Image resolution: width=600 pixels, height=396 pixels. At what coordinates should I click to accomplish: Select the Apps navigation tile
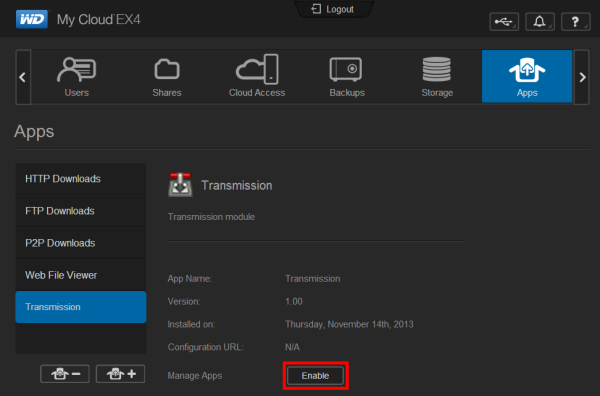527,76
